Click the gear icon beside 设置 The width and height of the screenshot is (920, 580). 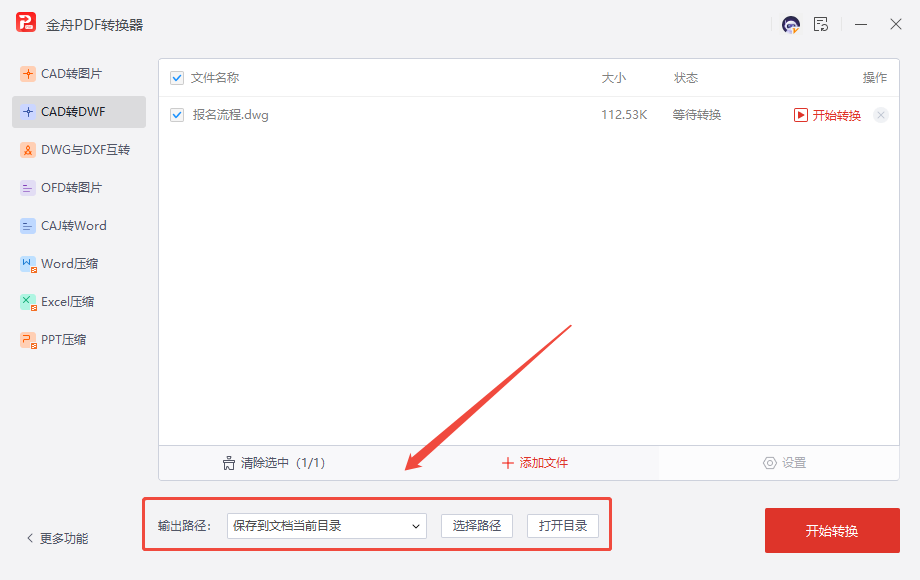769,463
